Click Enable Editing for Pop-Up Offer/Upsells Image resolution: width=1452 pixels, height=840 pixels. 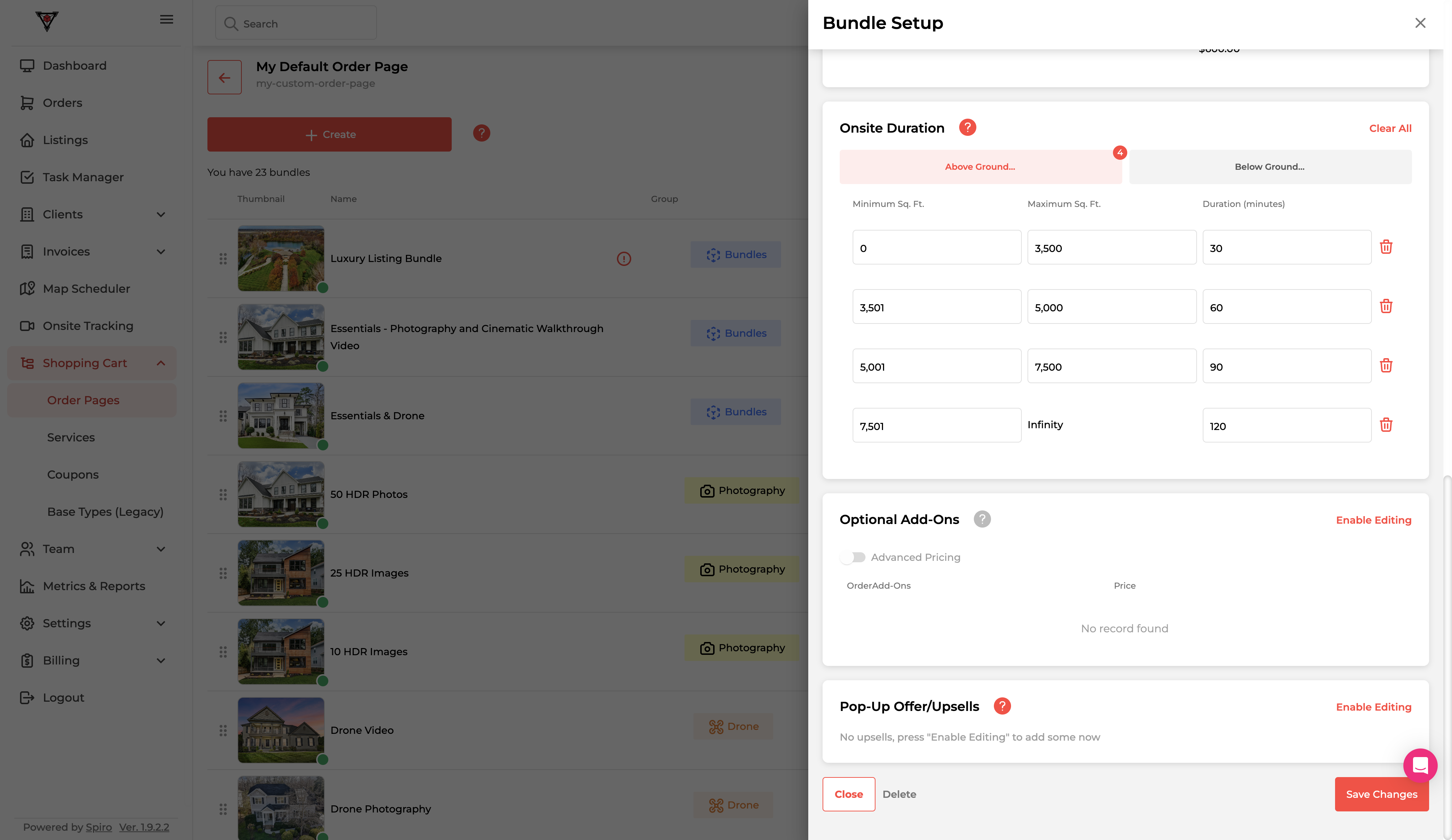[x=1373, y=707]
